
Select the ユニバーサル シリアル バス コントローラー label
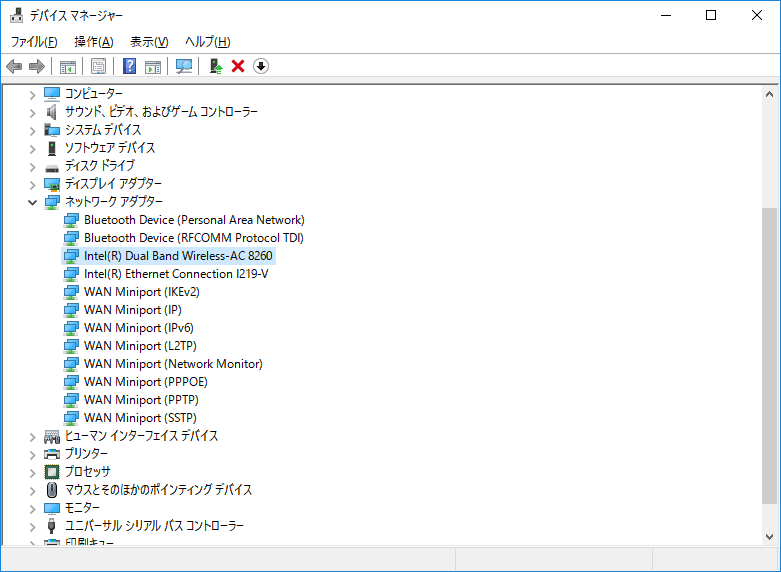154,526
